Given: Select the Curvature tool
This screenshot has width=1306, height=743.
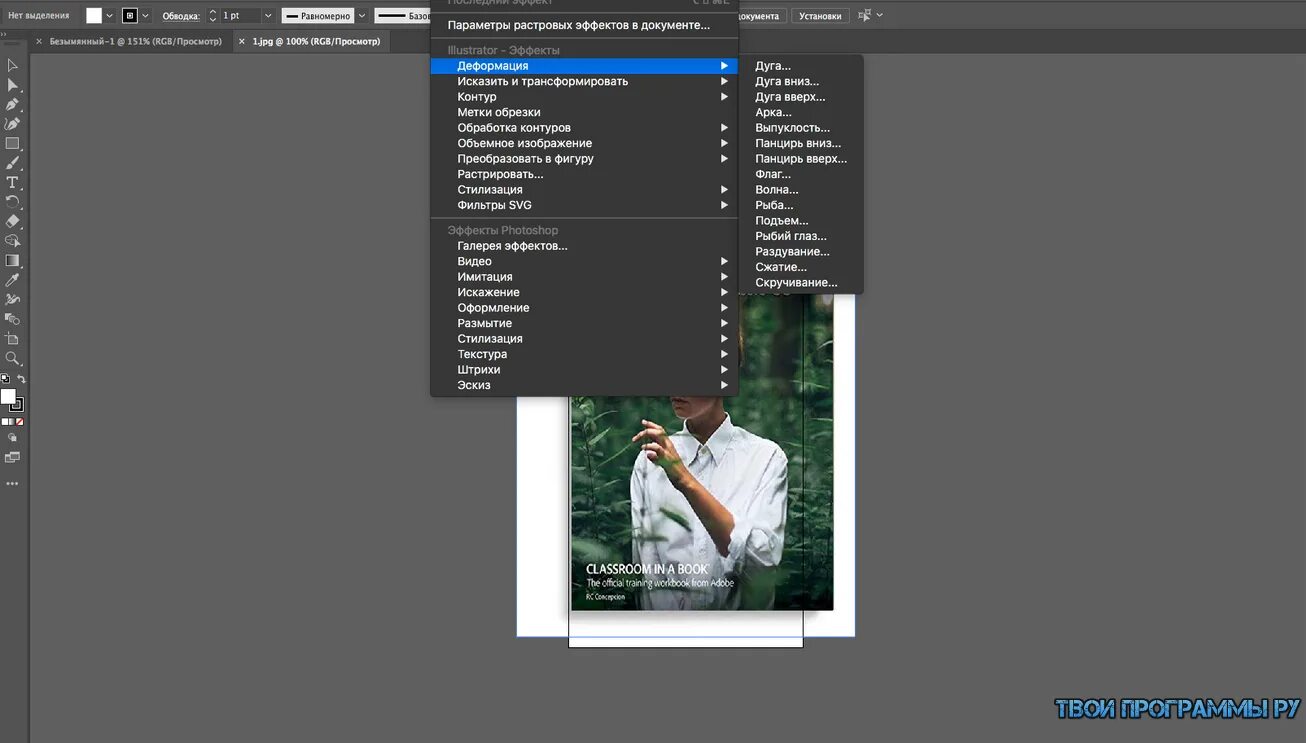Looking at the screenshot, I should (12, 124).
